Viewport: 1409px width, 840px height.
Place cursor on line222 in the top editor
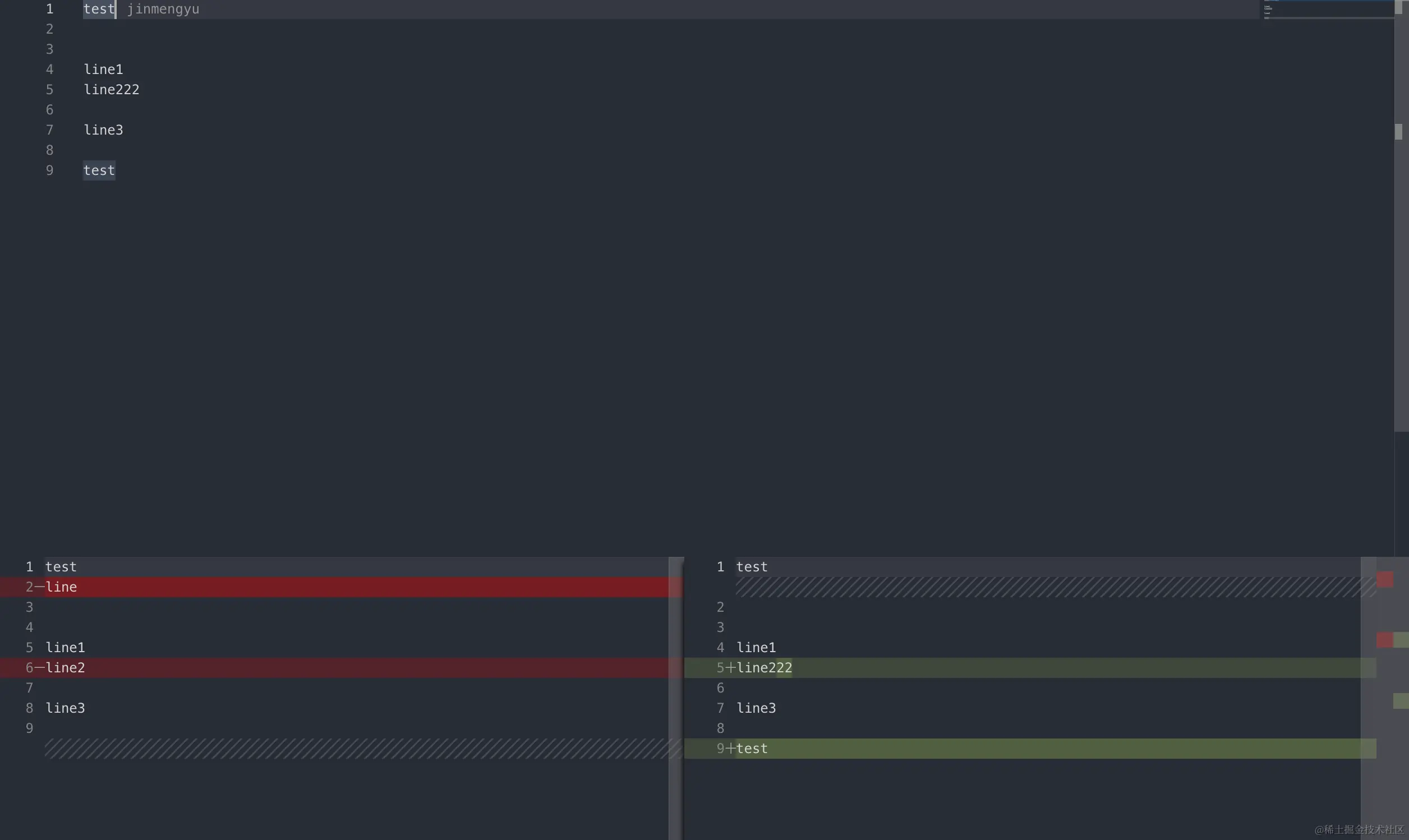click(x=112, y=89)
